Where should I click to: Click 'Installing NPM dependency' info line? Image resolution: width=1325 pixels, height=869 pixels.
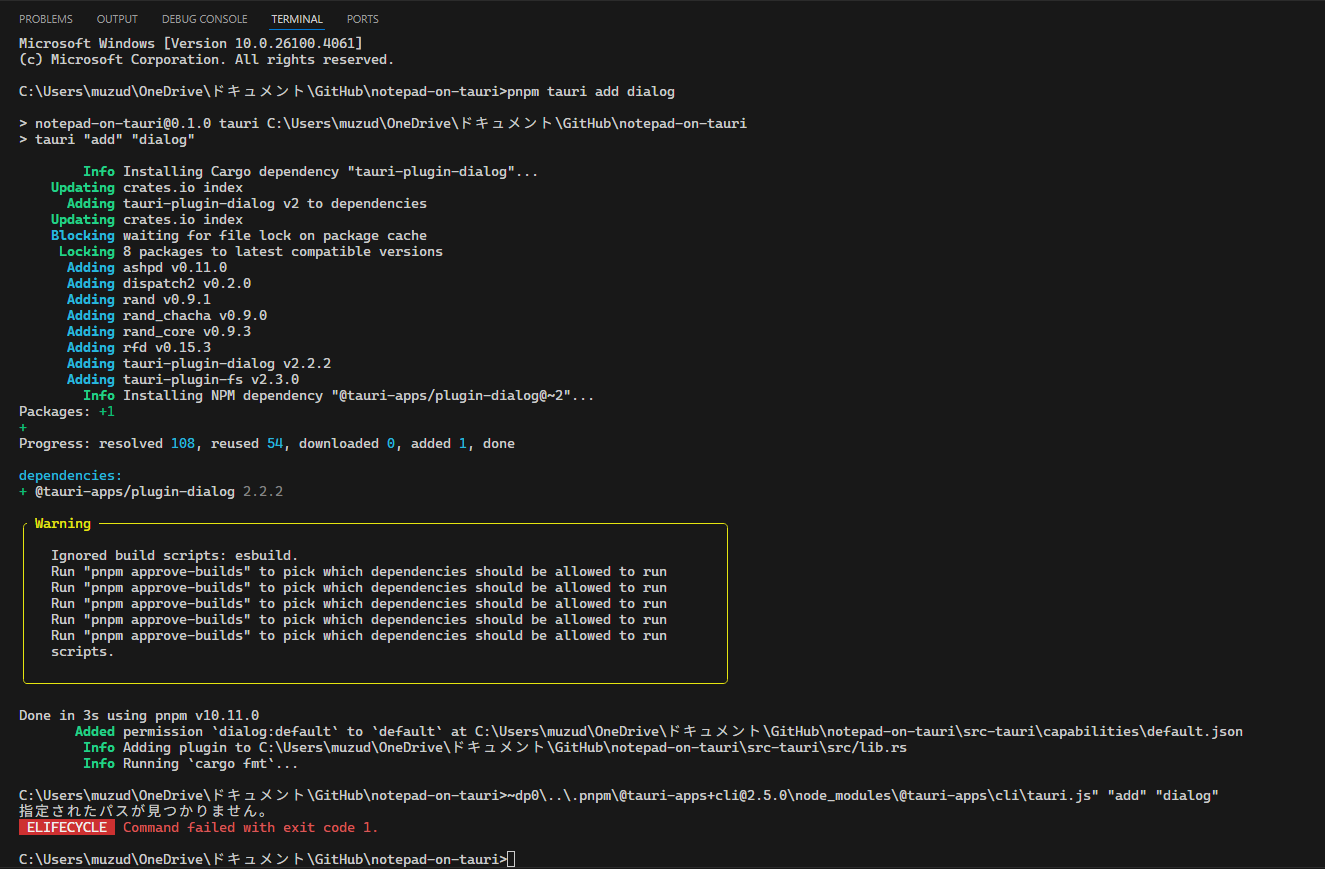[339, 396]
